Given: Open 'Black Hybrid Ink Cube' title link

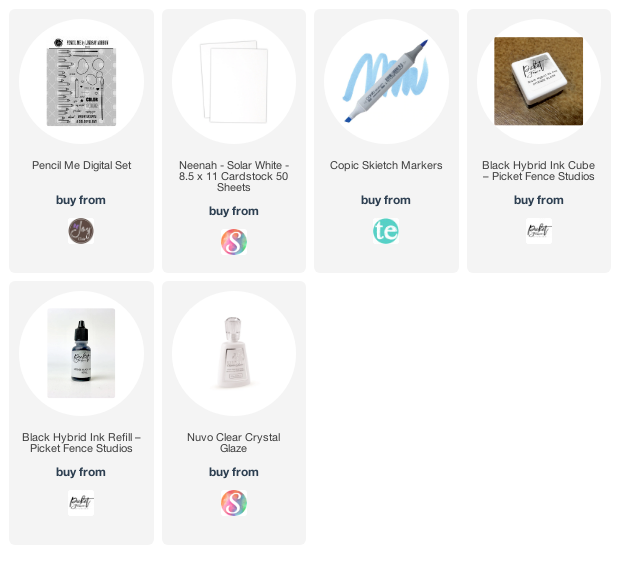Looking at the screenshot, I should pos(539,171).
